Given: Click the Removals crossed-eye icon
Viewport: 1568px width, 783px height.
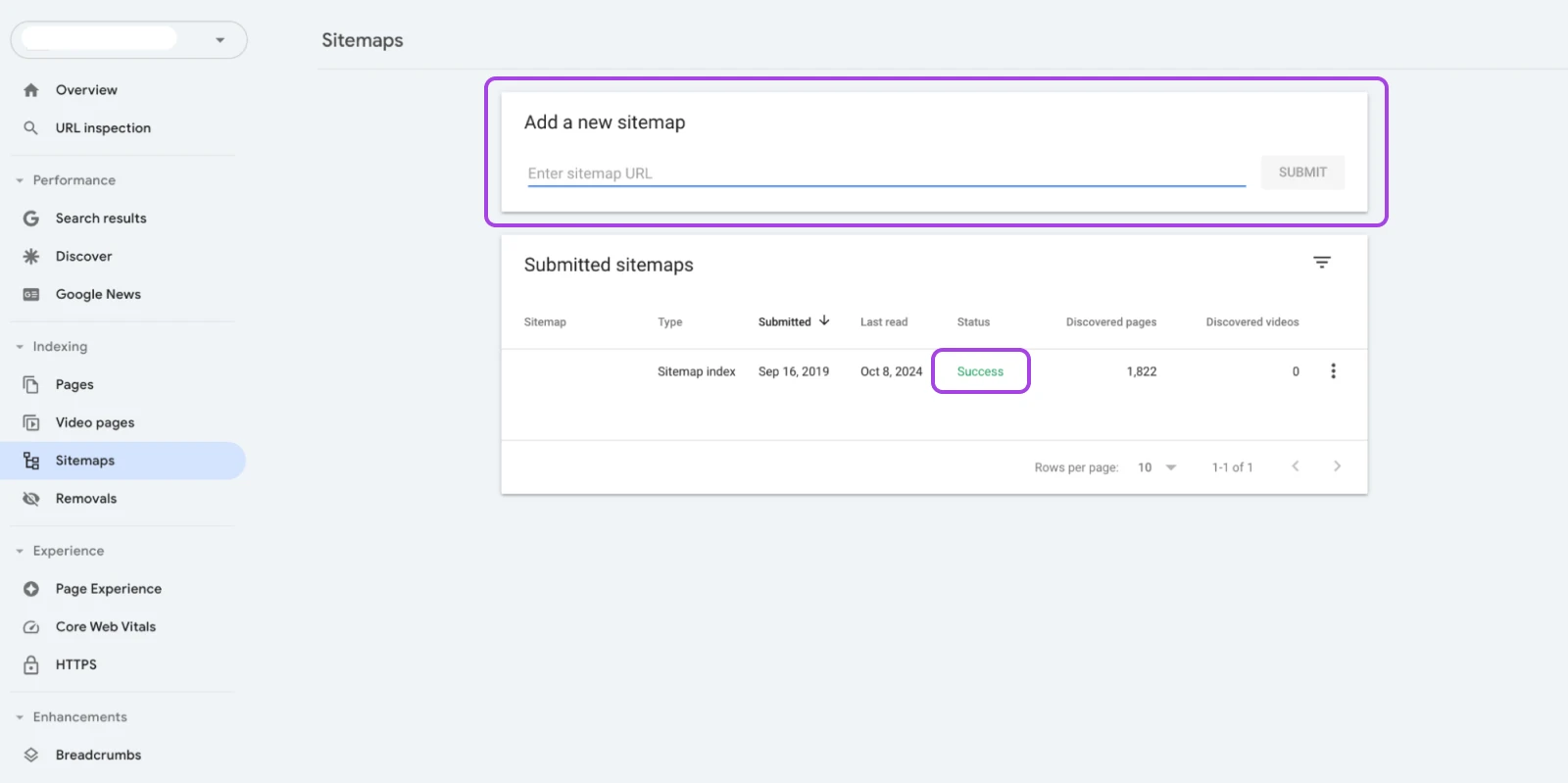Looking at the screenshot, I should [31, 499].
